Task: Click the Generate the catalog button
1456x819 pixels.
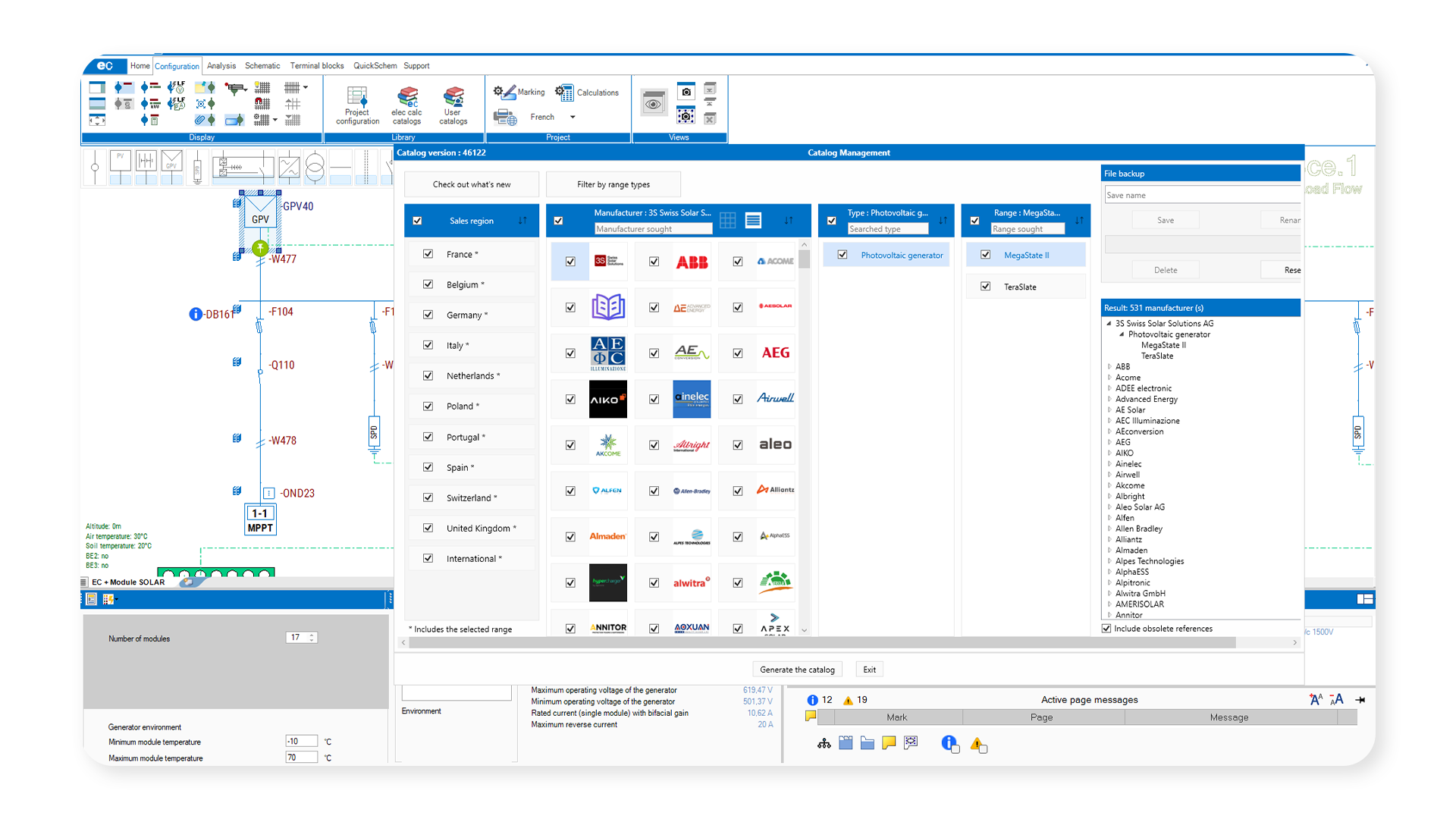Action: click(797, 670)
